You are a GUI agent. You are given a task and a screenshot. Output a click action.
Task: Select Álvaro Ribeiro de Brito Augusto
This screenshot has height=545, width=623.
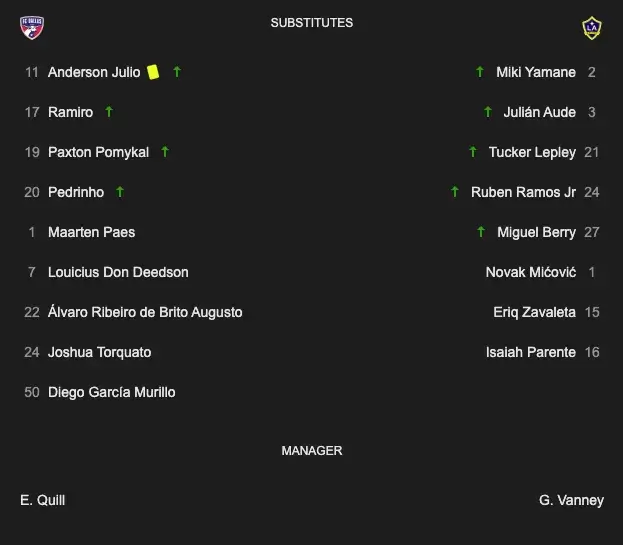pos(145,312)
